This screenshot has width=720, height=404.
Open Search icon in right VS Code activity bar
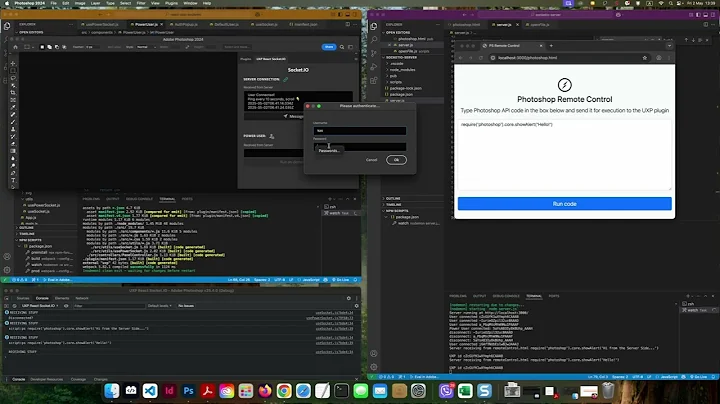[x=374, y=39]
